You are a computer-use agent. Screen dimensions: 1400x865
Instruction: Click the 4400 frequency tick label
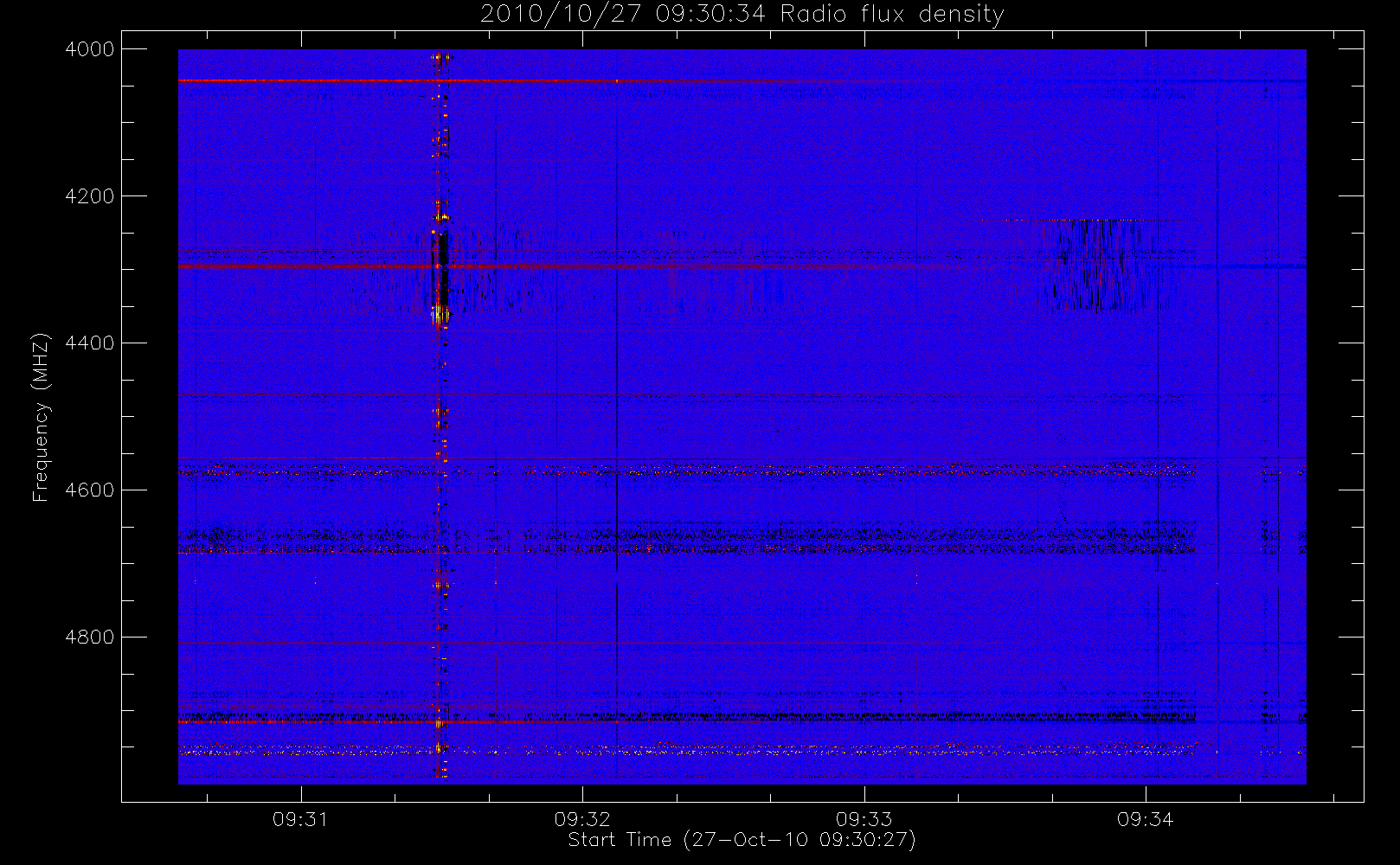pyautogui.click(x=90, y=343)
